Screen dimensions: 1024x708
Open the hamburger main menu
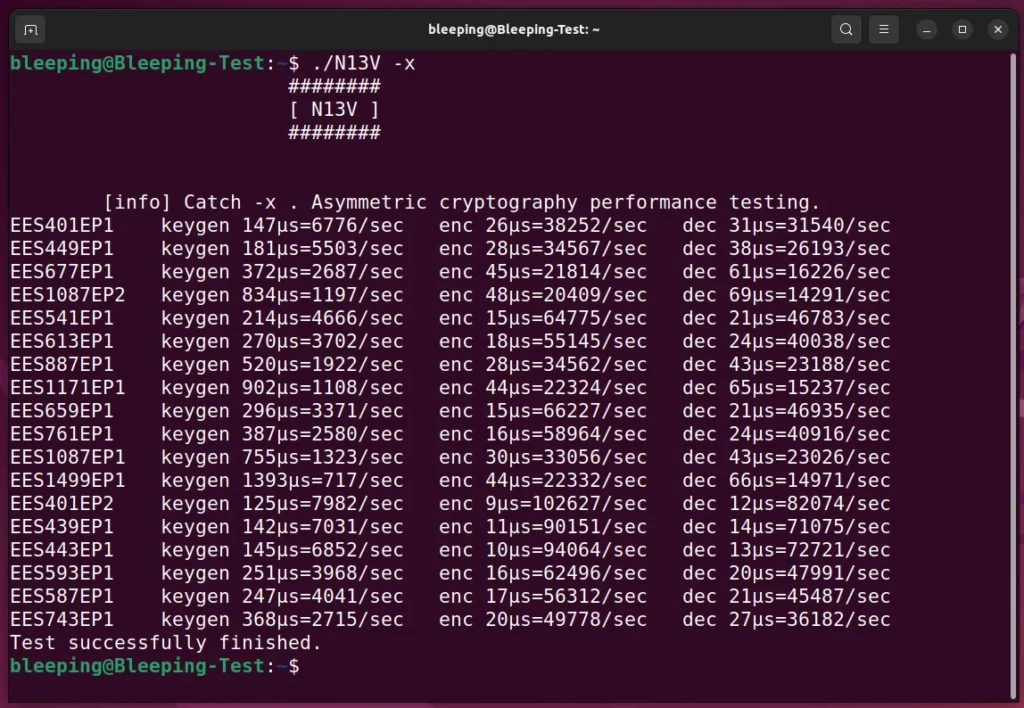884,29
